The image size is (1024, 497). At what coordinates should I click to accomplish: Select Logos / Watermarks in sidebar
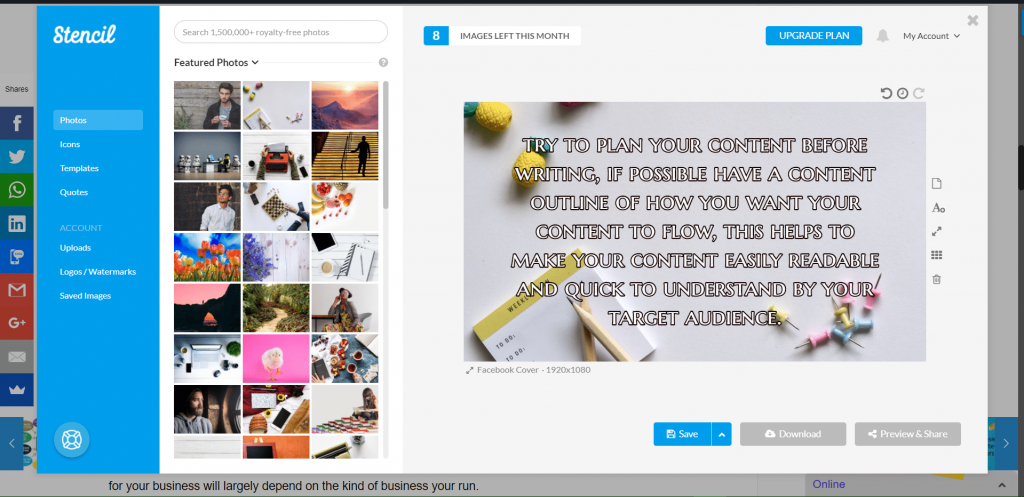click(x=97, y=272)
